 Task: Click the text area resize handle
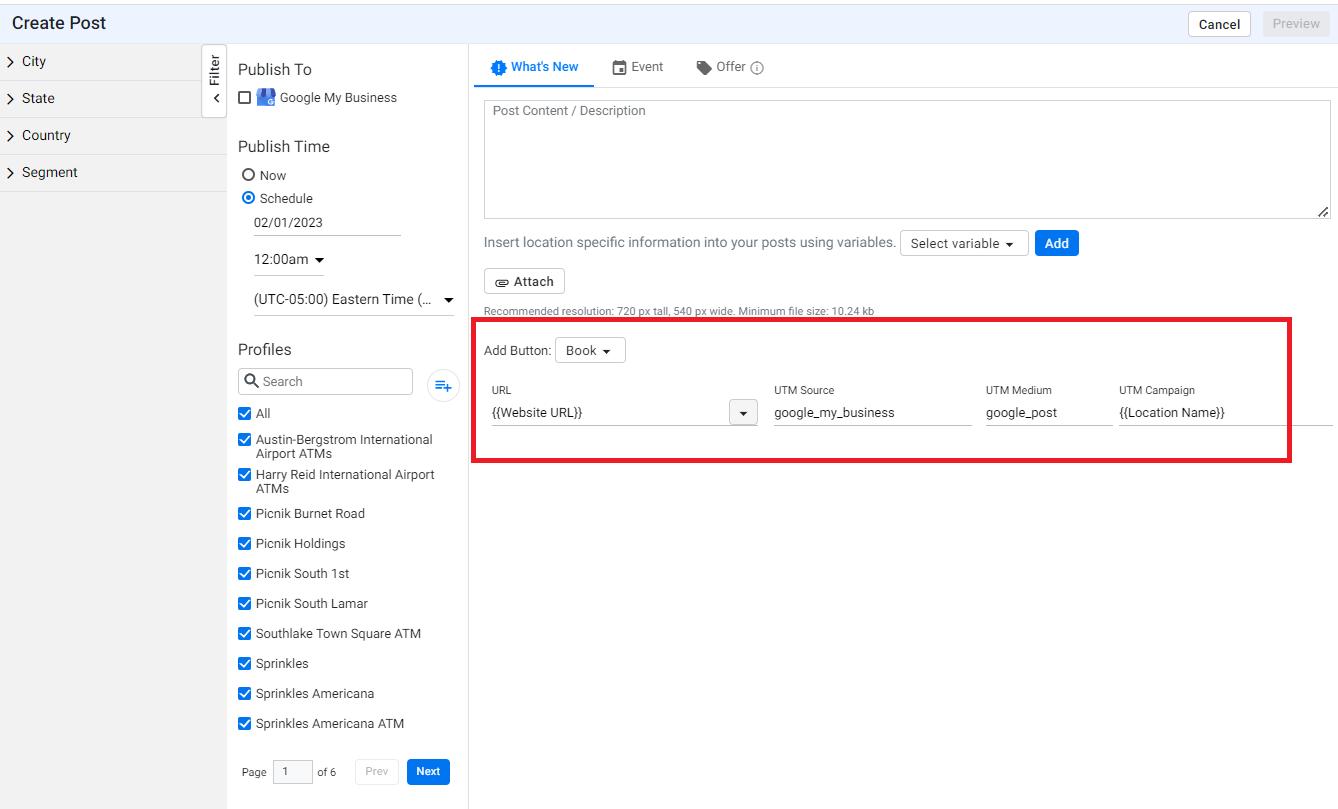1323,211
